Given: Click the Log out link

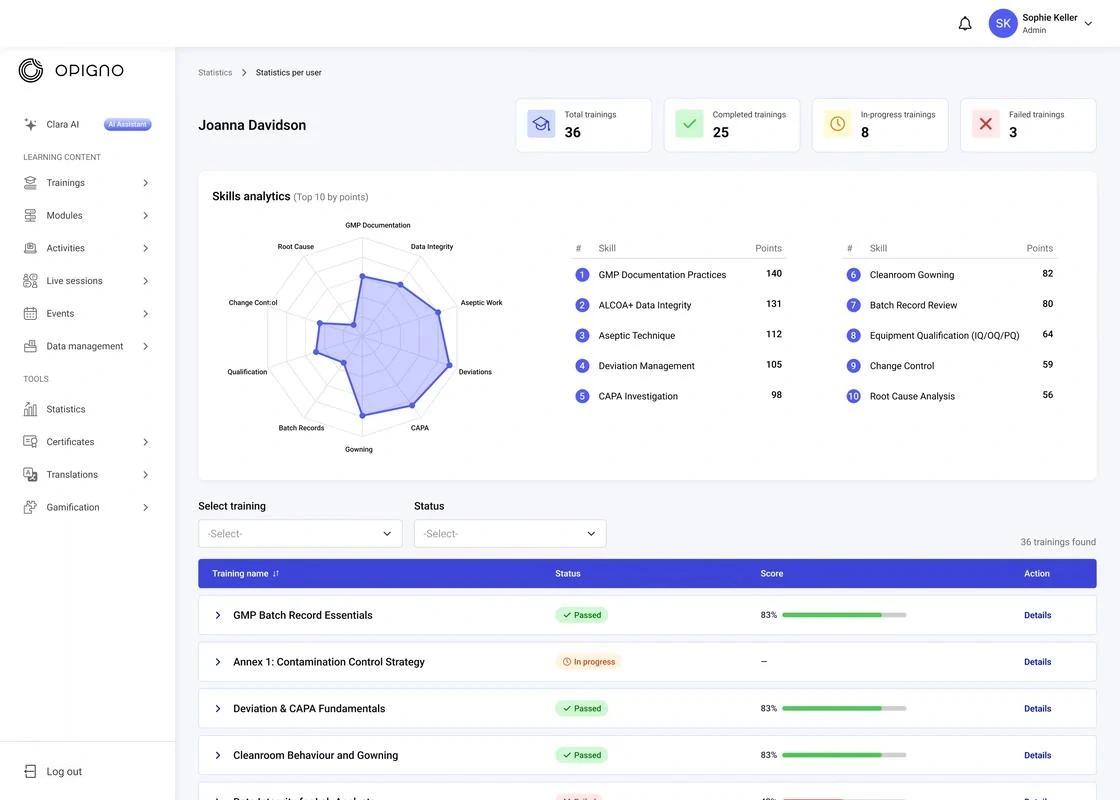Looking at the screenshot, I should pos(64,771).
